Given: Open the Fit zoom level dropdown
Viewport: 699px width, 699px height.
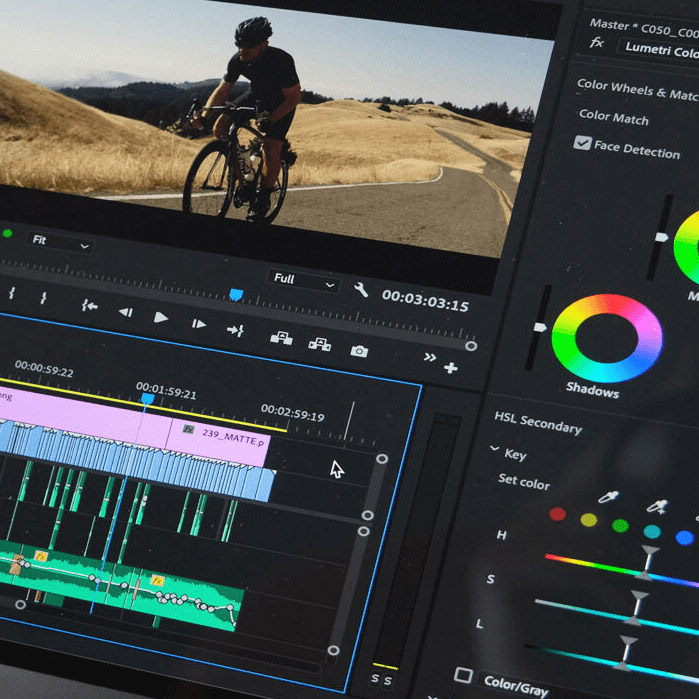Looking at the screenshot, I should [x=60, y=243].
